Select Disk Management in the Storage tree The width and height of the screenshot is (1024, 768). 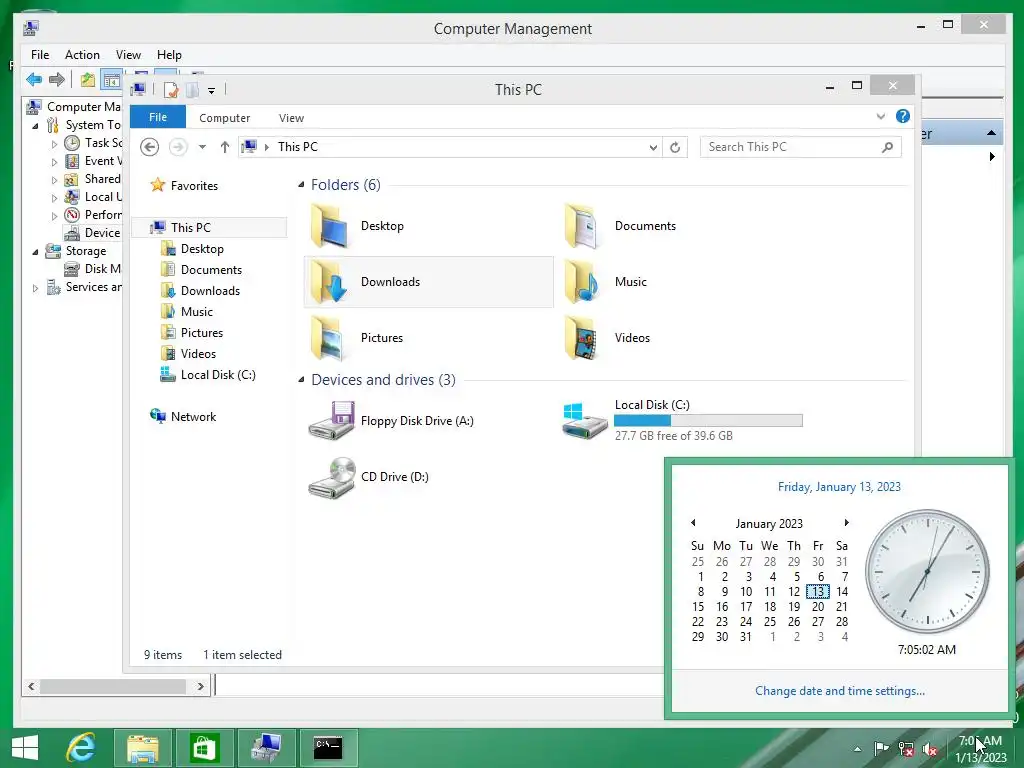[x=92, y=268]
